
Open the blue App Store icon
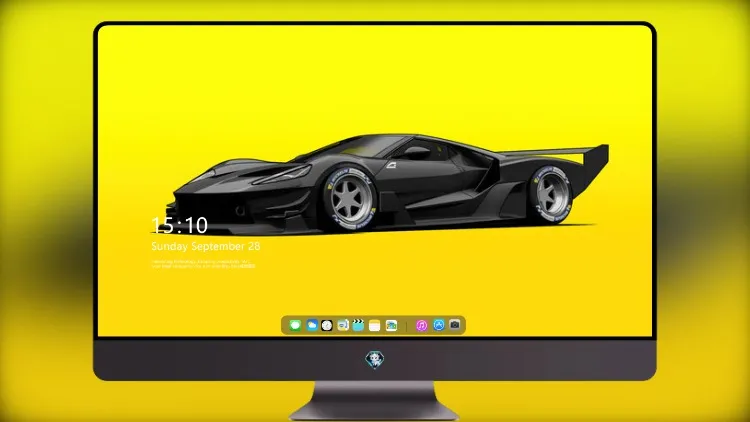tap(439, 325)
